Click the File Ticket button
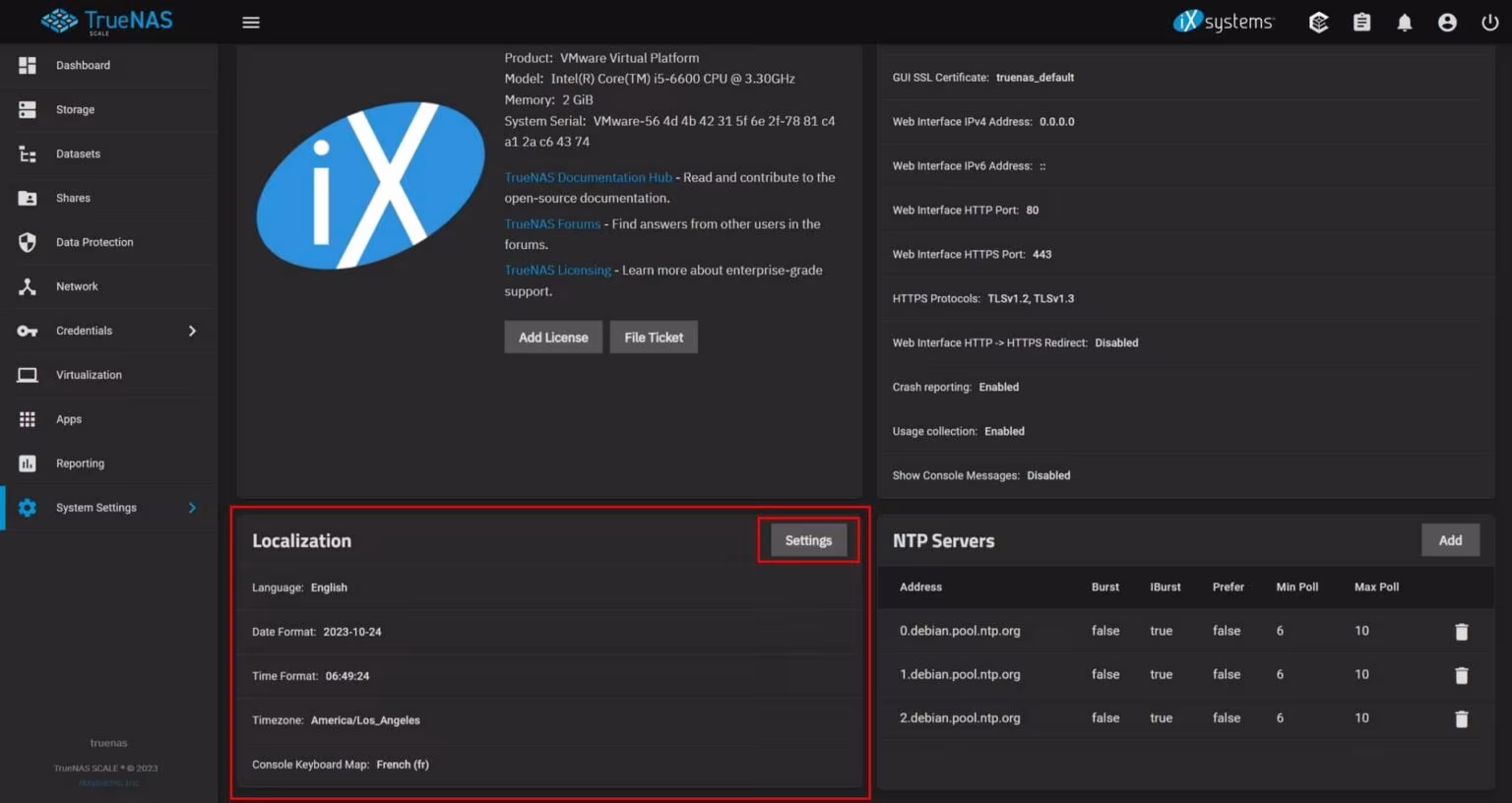Screen dimensions: 1512x803 [x=654, y=338]
